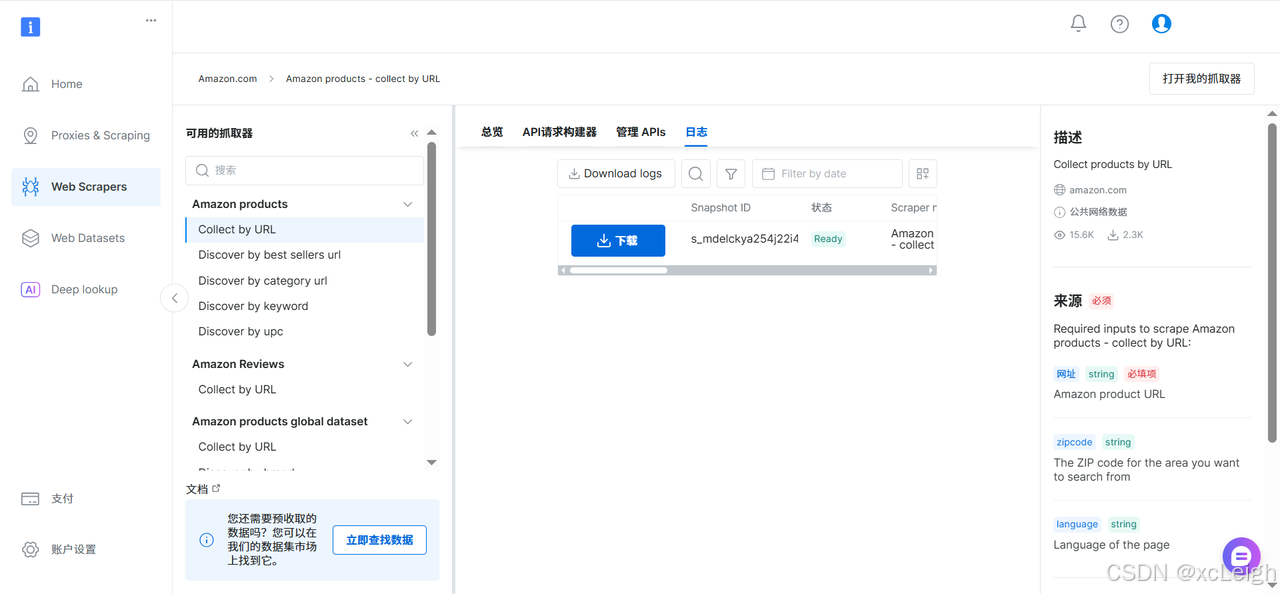This screenshot has height=594, width=1280.
Task: Click the 2.3K downloads count
Action: pyautogui.click(x=1133, y=235)
